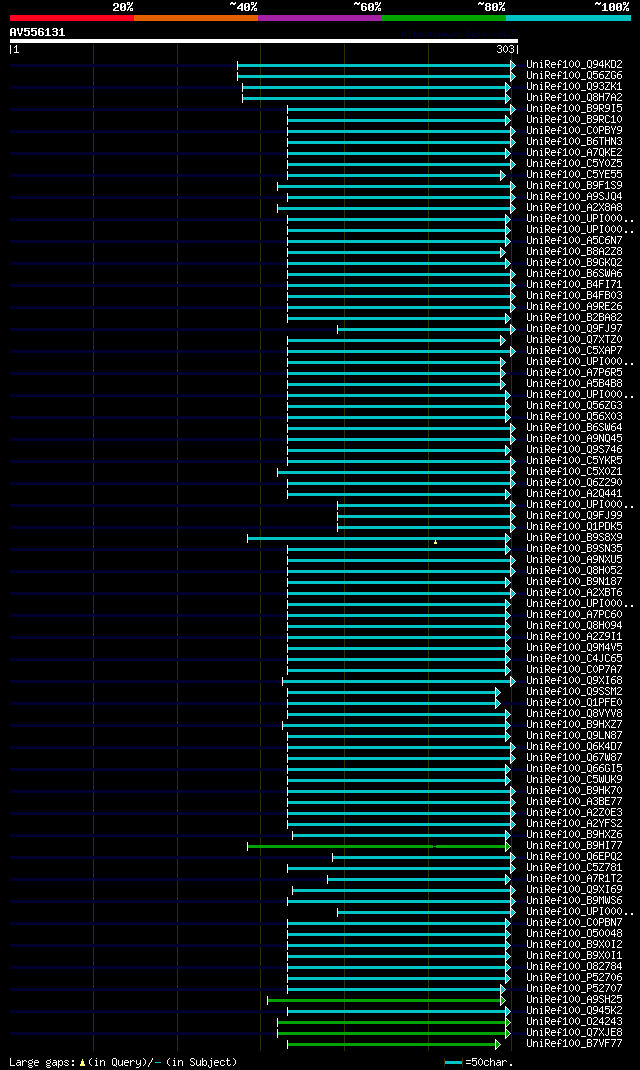Open hit UniRef100_Q56ZG6
Screen dimensions: 640x1070
[574, 76]
